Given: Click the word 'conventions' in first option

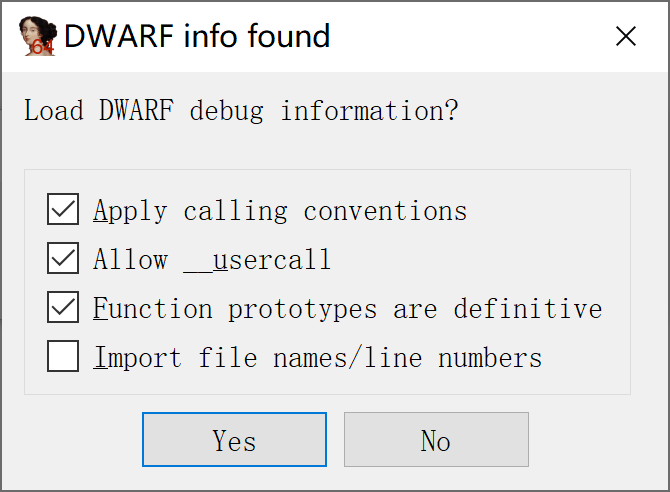Looking at the screenshot, I should point(385,211).
